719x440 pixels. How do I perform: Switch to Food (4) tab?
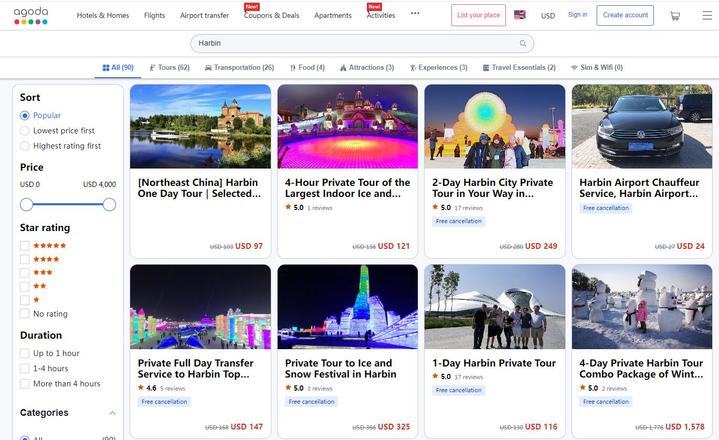tap(307, 68)
